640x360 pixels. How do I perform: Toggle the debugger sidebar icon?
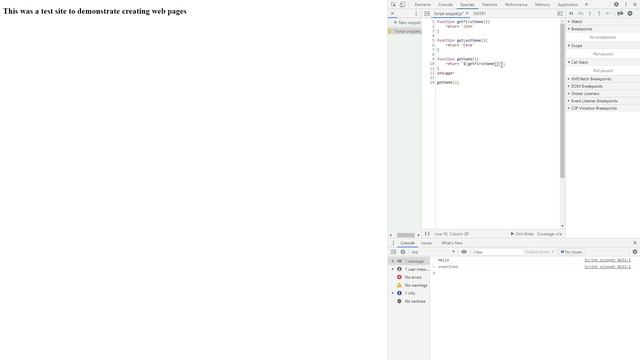click(x=560, y=13)
